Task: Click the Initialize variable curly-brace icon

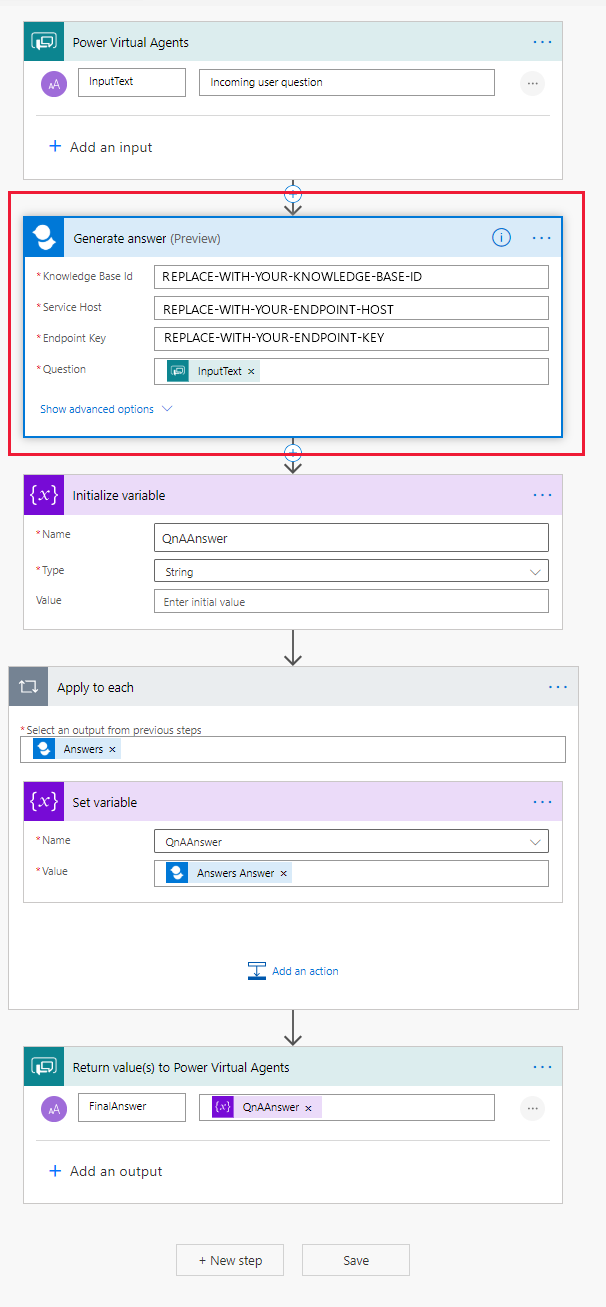Action: tap(43, 495)
